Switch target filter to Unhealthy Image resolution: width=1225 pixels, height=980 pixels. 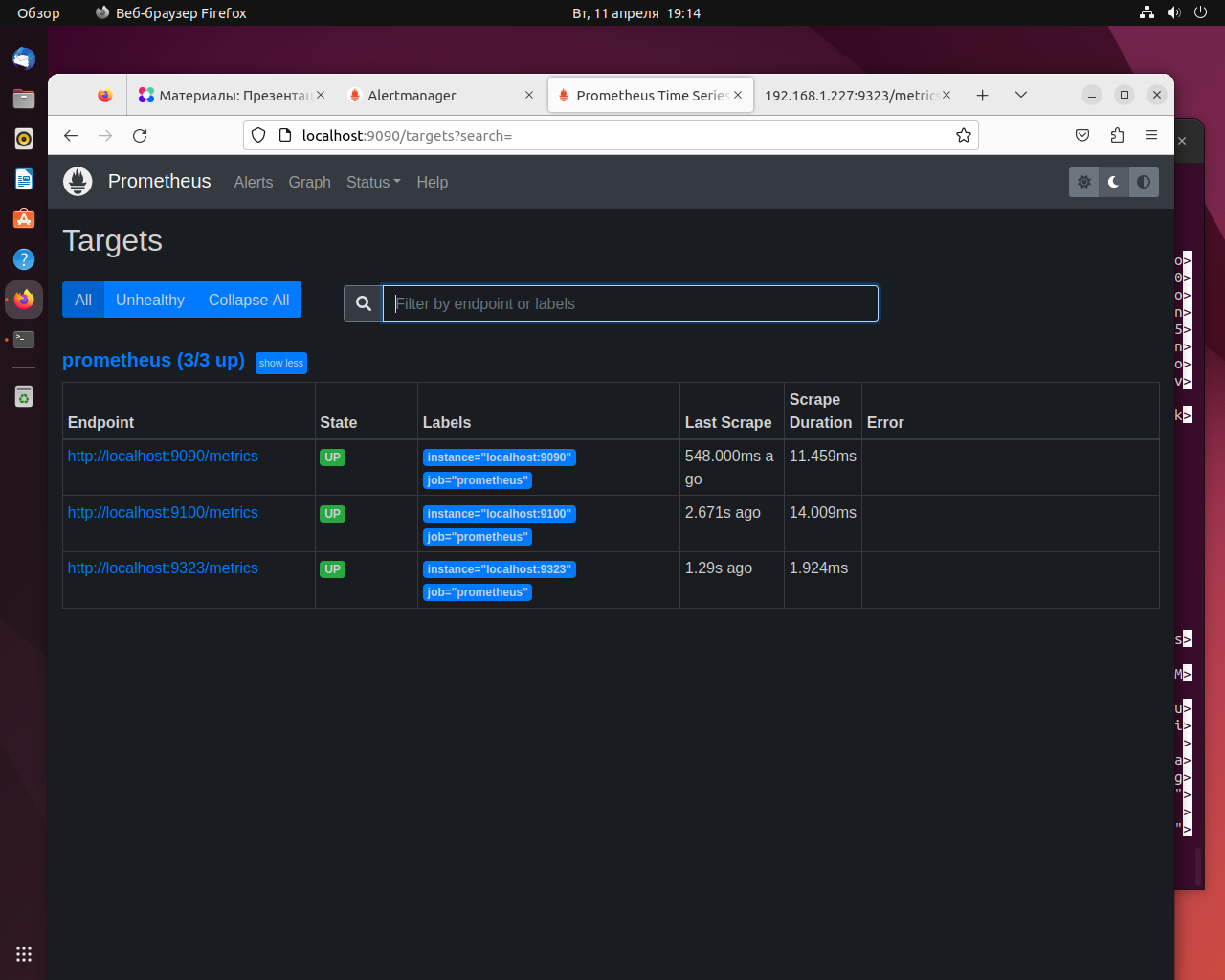click(x=149, y=300)
